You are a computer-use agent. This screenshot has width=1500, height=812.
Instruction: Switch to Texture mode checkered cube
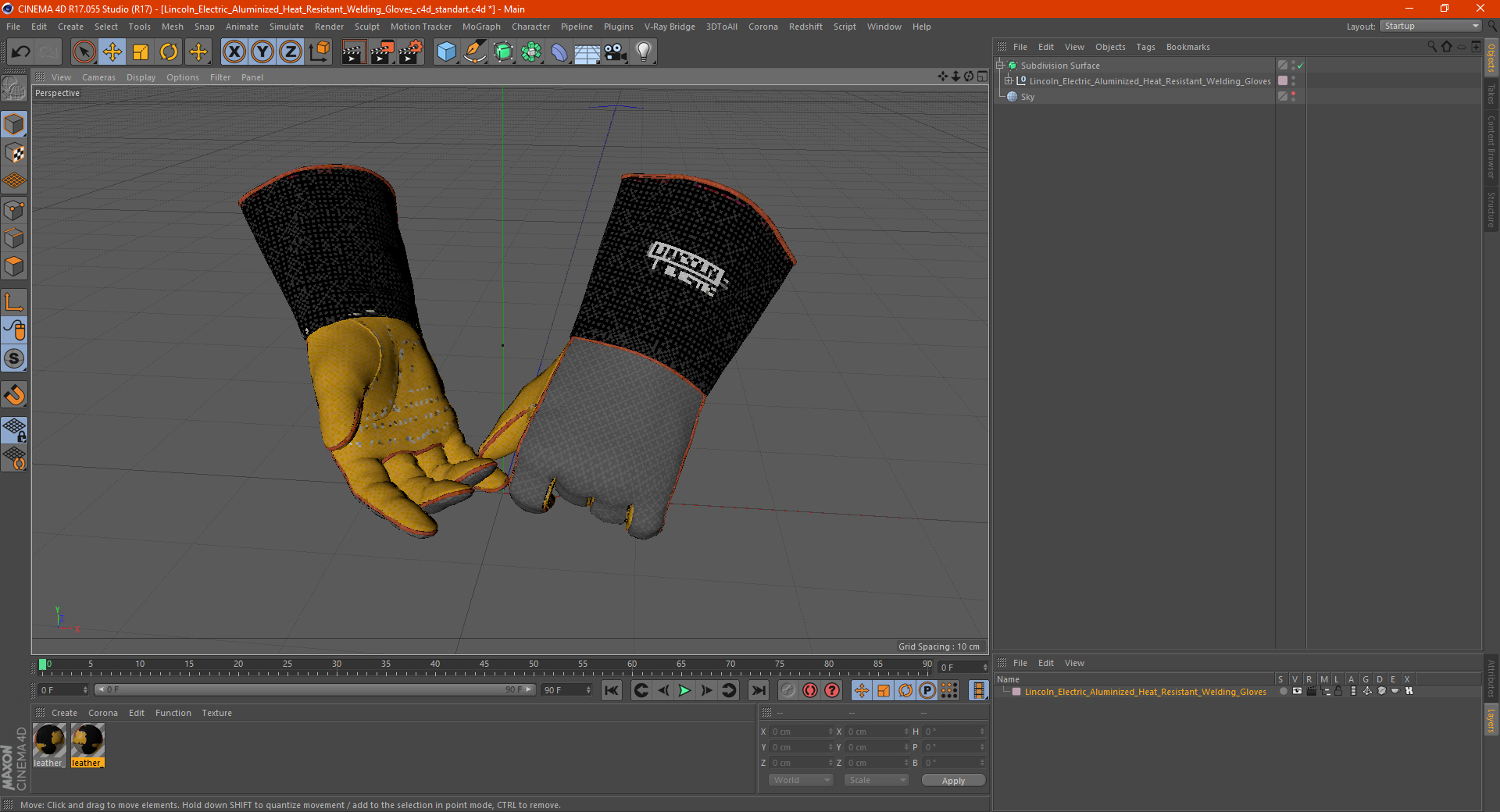pos(15,153)
